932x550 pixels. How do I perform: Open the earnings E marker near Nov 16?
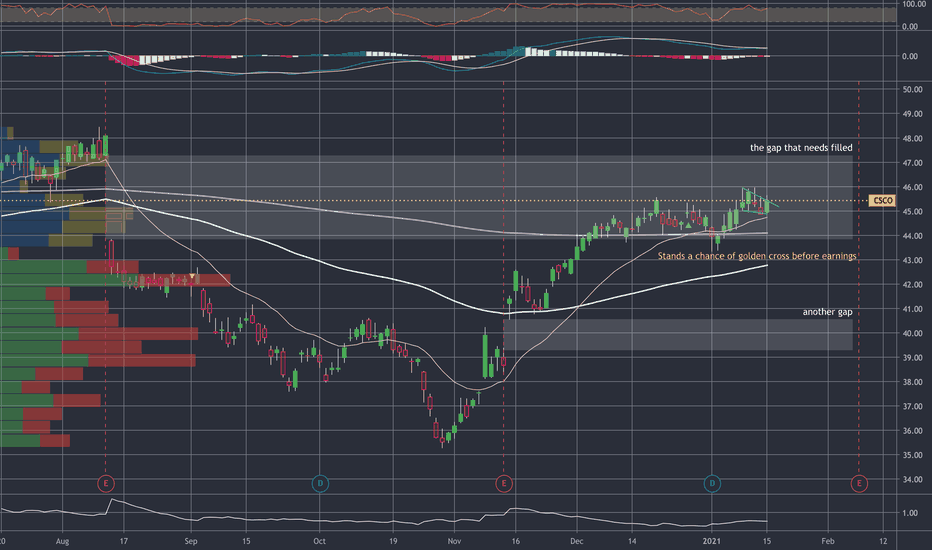coord(504,483)
